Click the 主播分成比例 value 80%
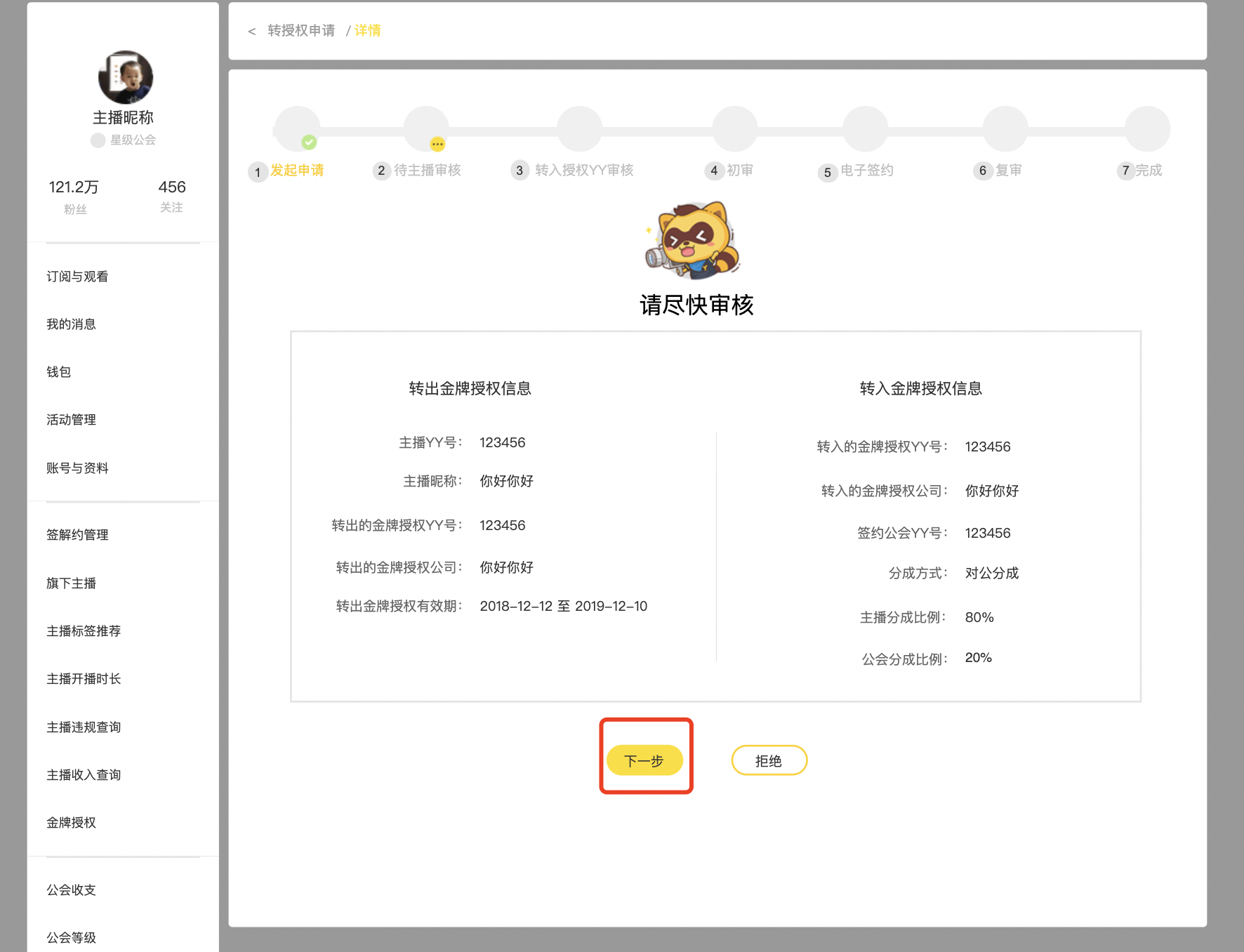Image resolution: width=1244 pixels, height=952 pixels. [x=979, y=617]
